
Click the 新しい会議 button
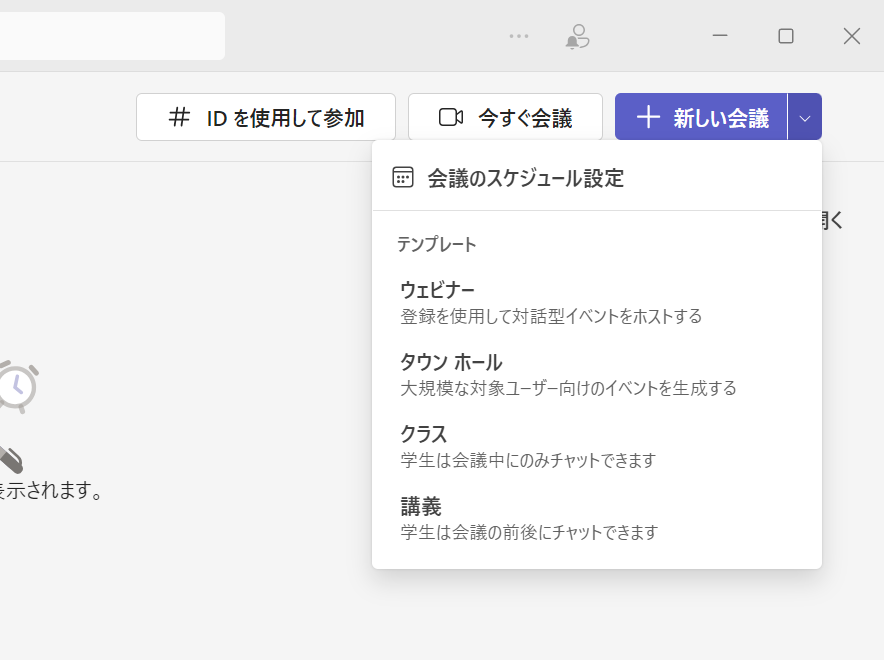pyautogui.click(x=701, y=117)
